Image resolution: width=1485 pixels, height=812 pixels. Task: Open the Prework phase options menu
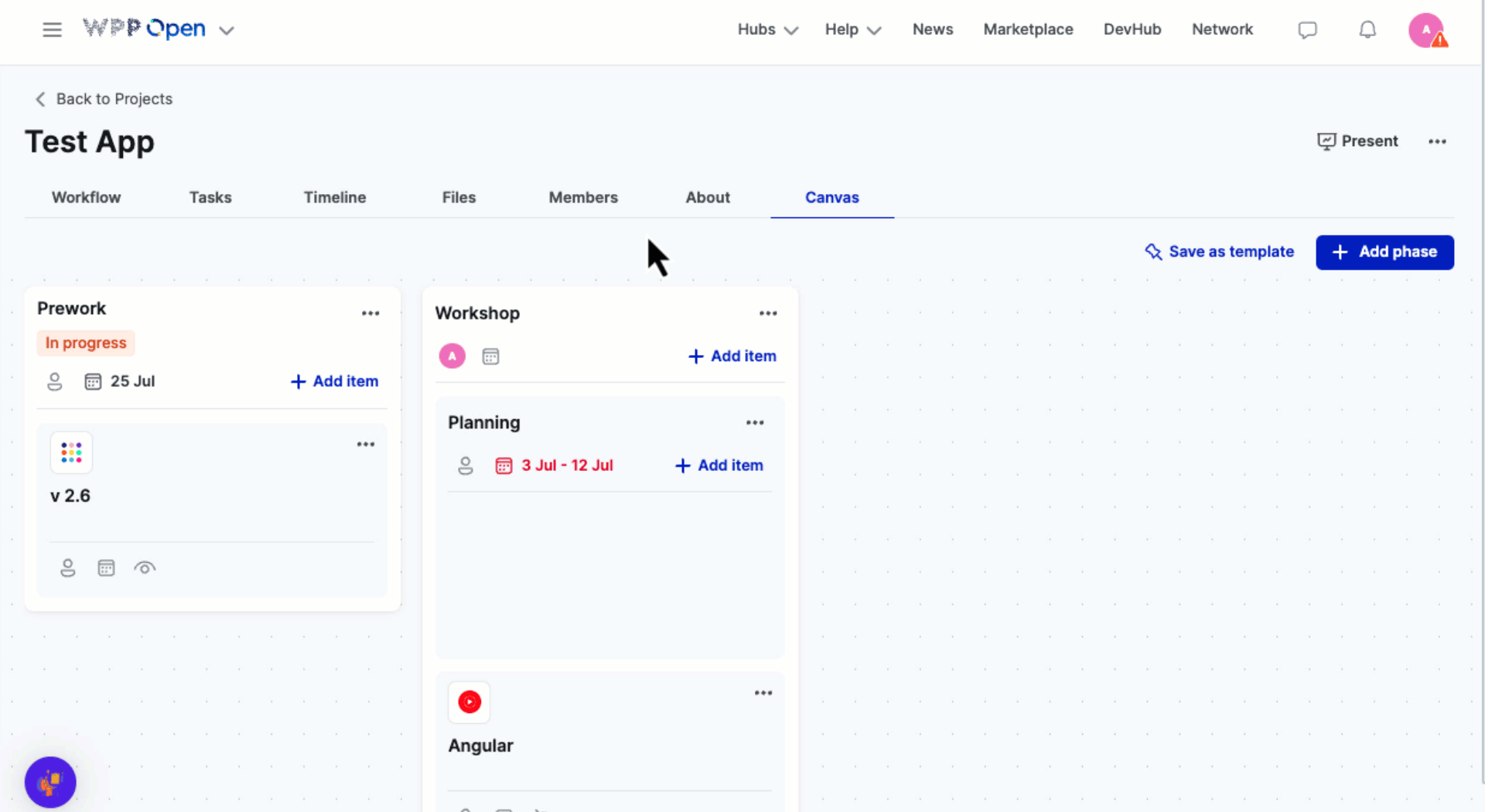(370, 313)
